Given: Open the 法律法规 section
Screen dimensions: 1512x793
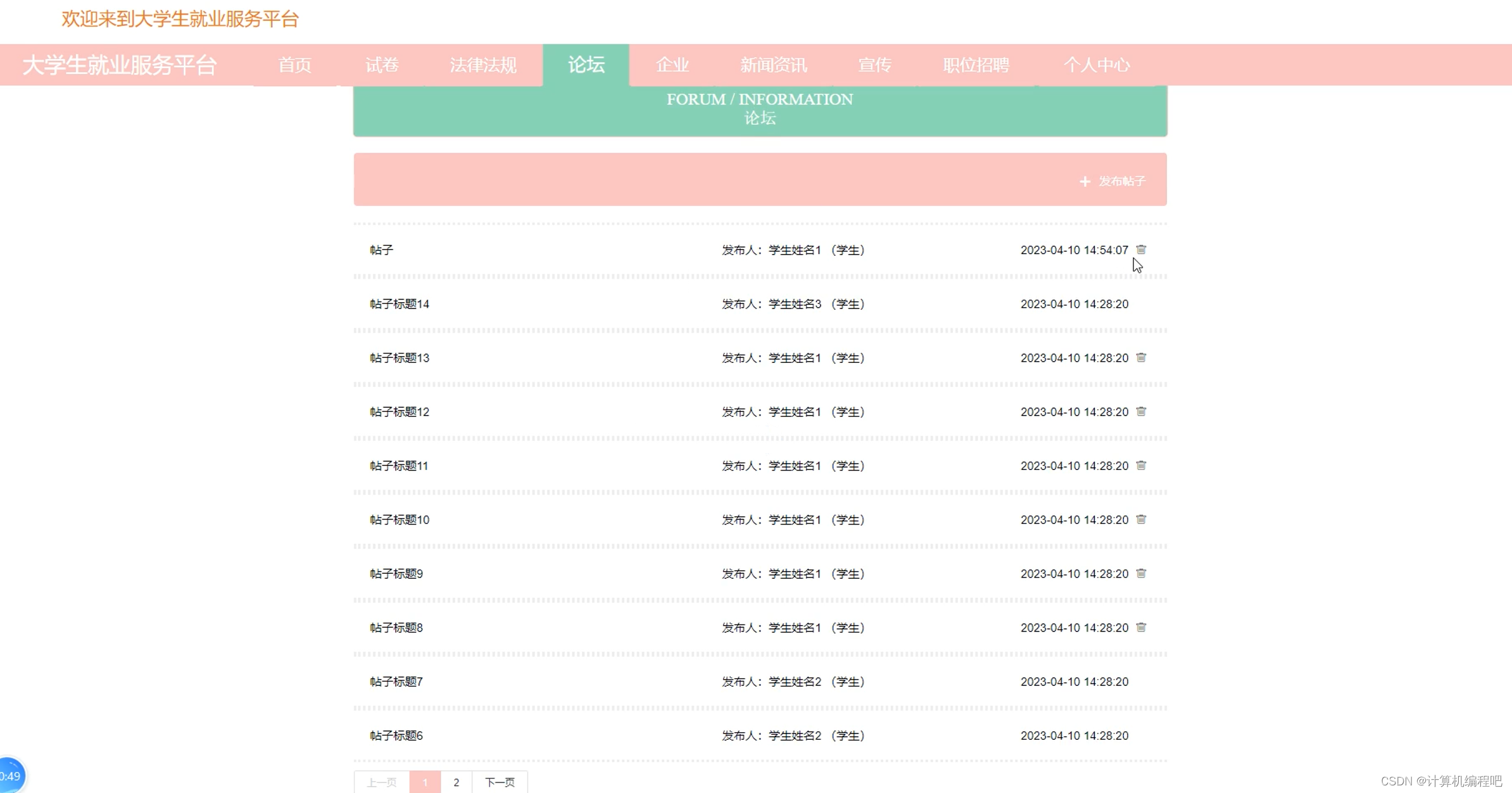Looking at the screenshot, I should point(483,65).
